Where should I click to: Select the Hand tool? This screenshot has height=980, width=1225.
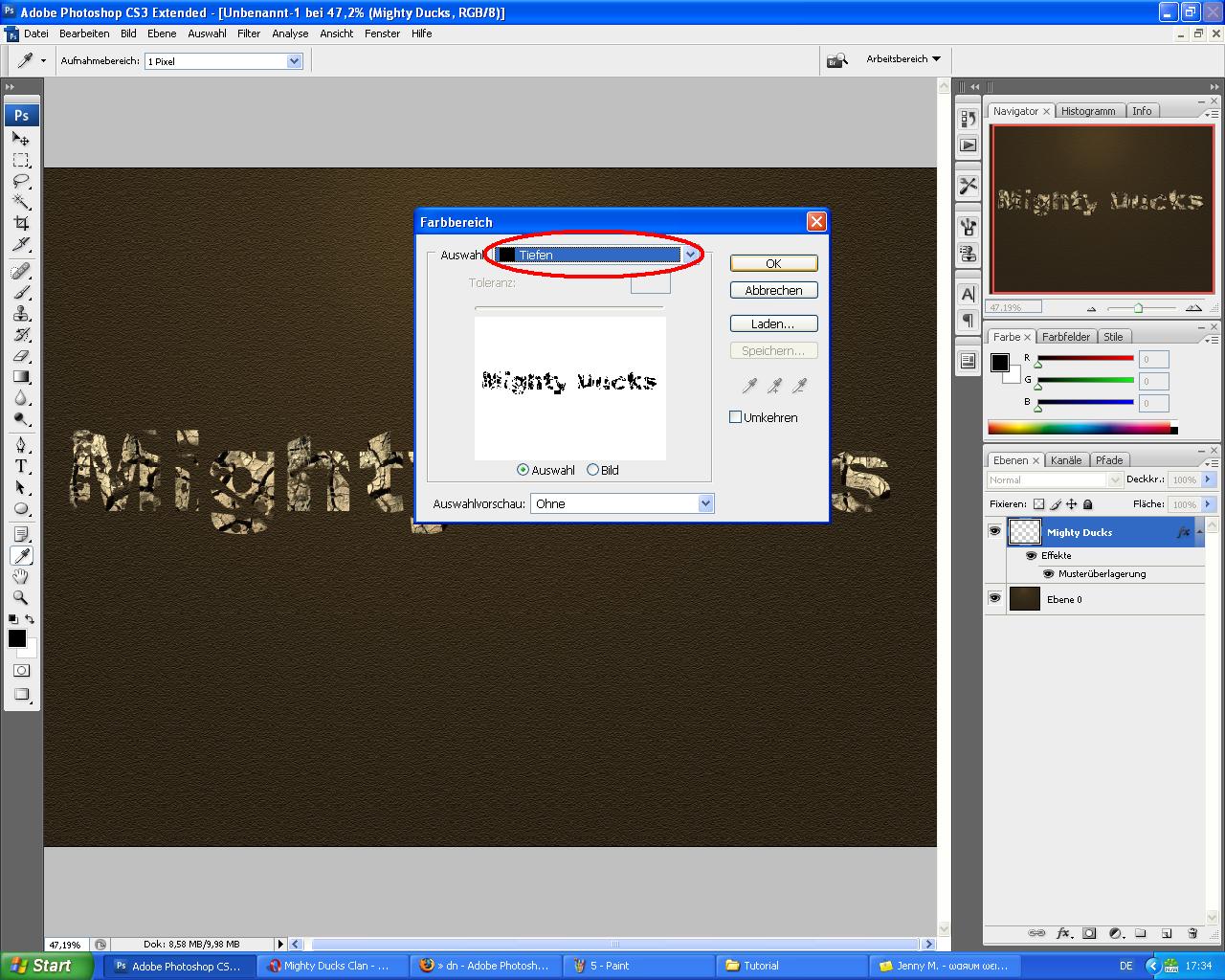[x=20, y=576]
